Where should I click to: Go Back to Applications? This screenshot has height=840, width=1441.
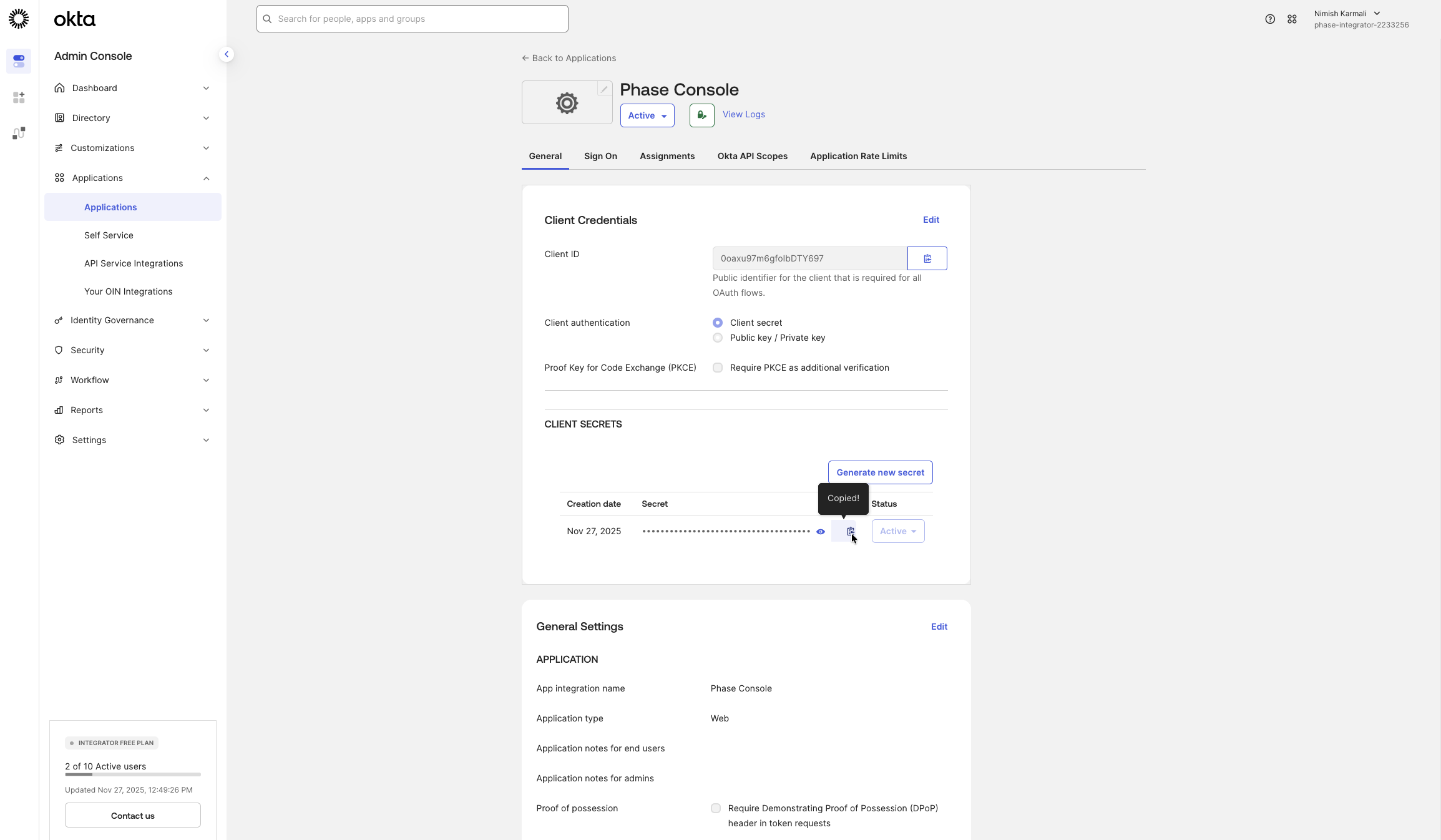(x=569, y=58)
